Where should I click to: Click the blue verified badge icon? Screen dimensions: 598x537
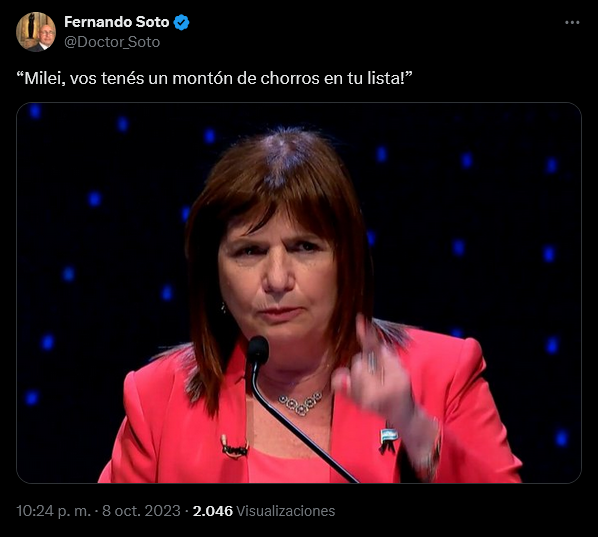click(x=181, y=22)
